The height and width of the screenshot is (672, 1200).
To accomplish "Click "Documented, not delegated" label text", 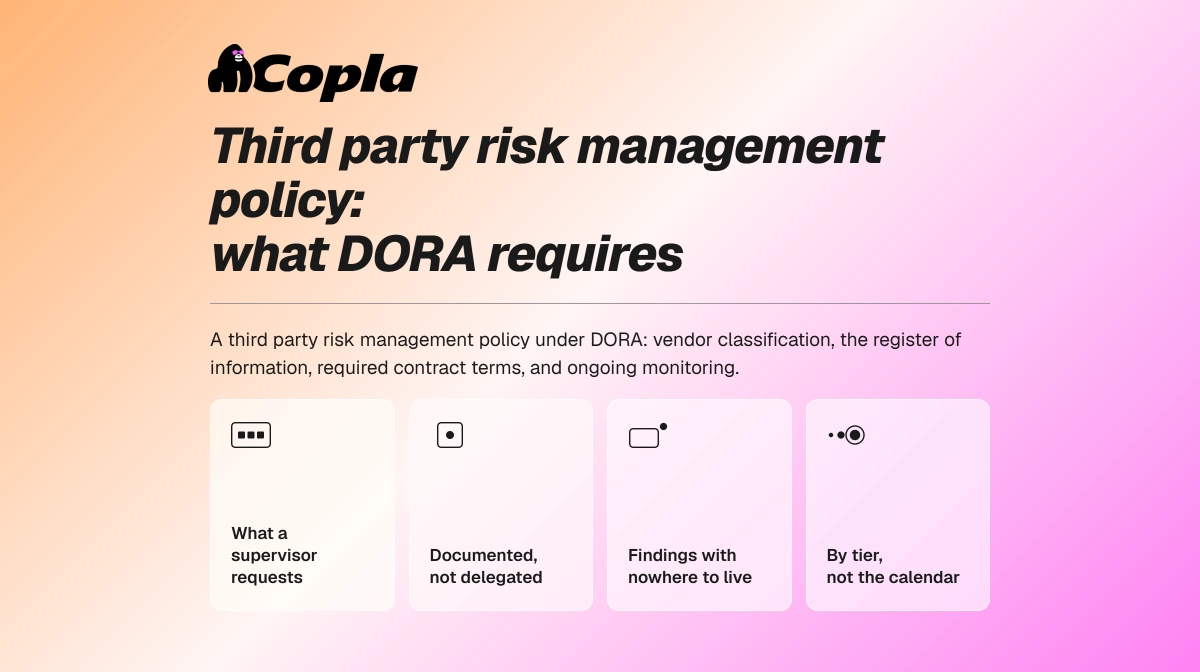I will tap(486, 566).
